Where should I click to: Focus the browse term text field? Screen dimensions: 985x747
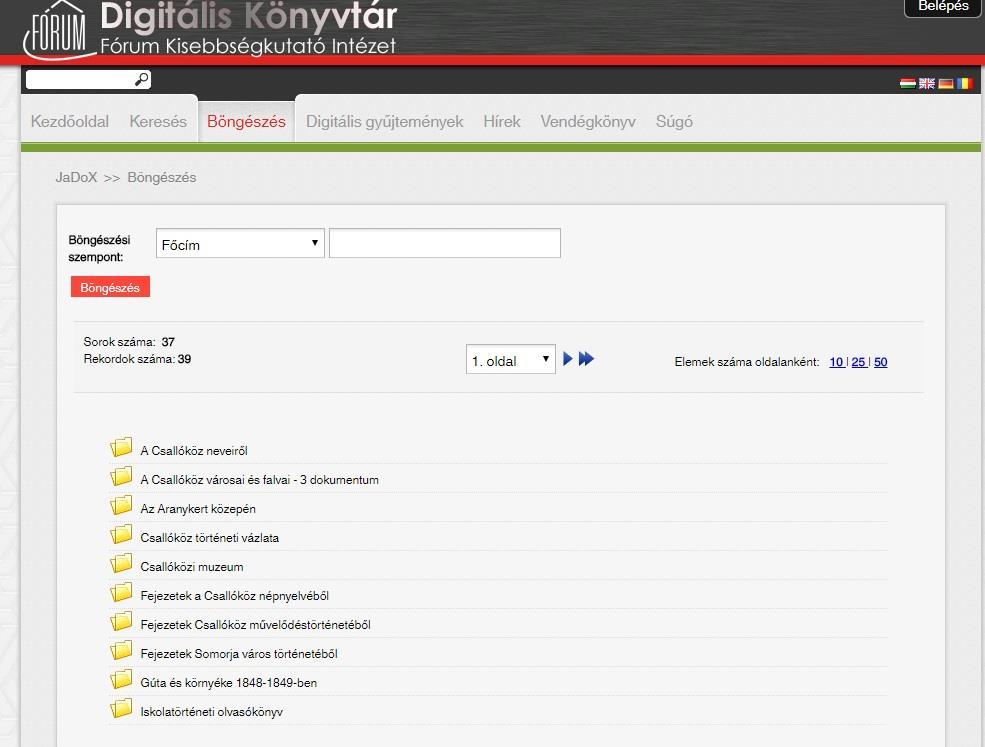pyautogui.click(x=445, y=243)
